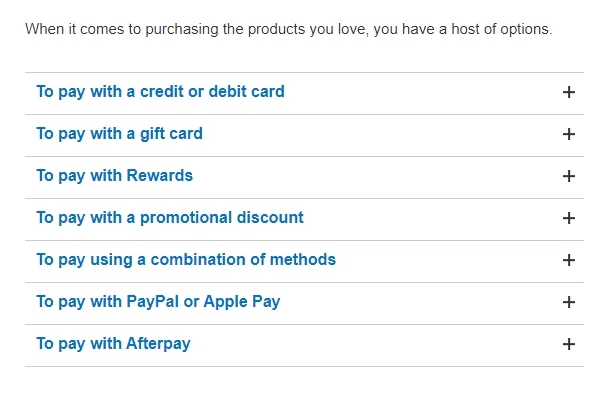Show gift card payment steps using plus sign
This screenshot has width=603, height=413.
click(569, 134)
